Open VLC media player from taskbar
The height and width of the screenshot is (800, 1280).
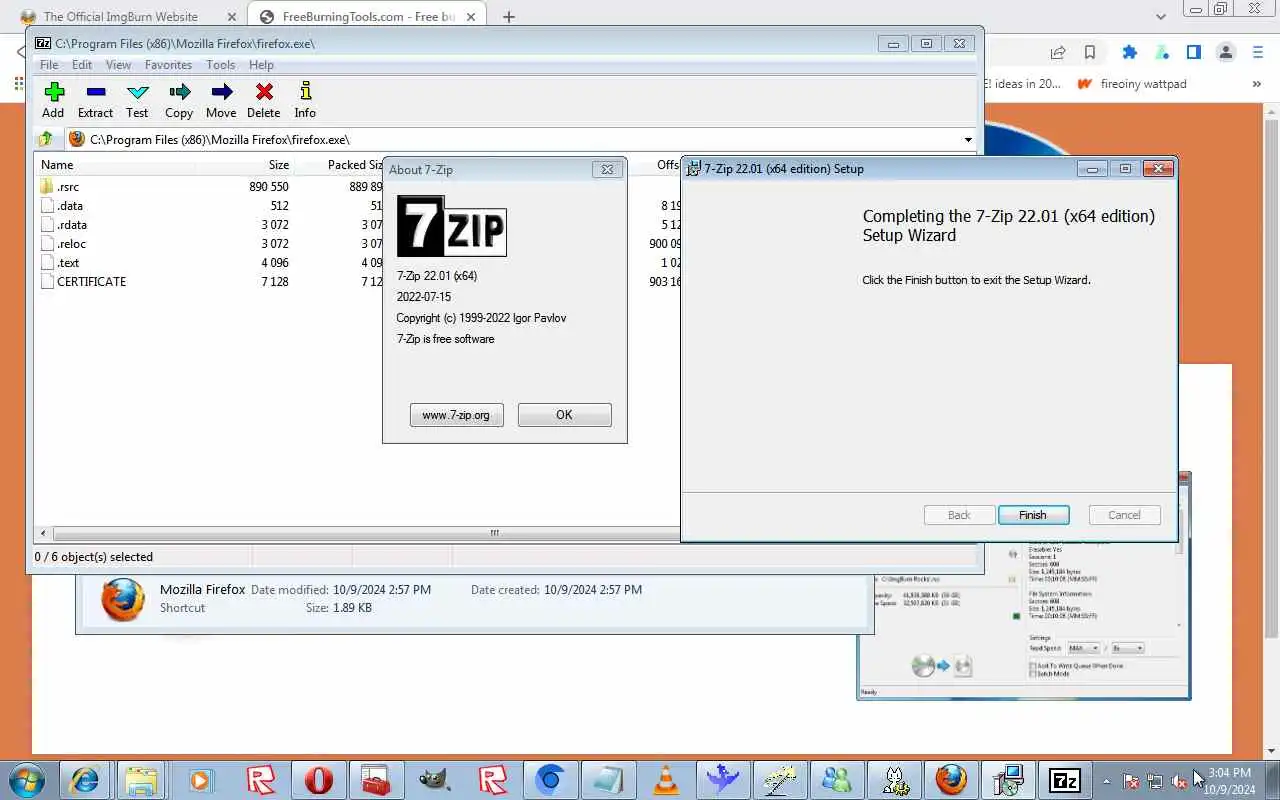666,780
